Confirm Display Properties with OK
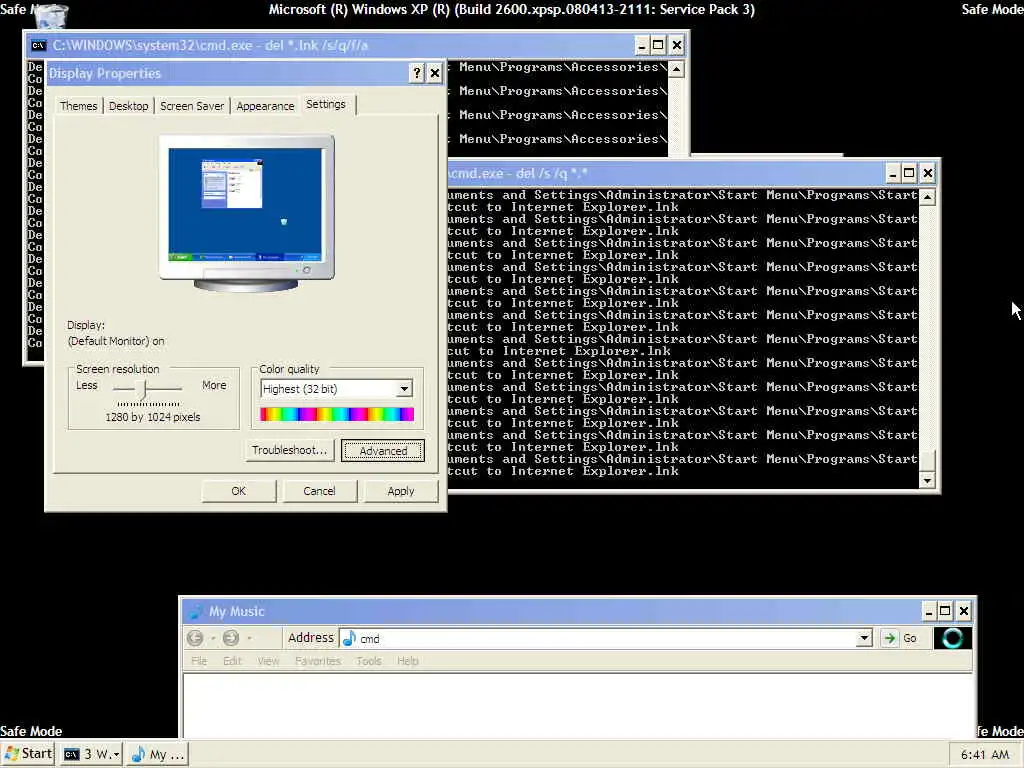The height and width of the screenshot is (768, 1024). coord(238,491)
